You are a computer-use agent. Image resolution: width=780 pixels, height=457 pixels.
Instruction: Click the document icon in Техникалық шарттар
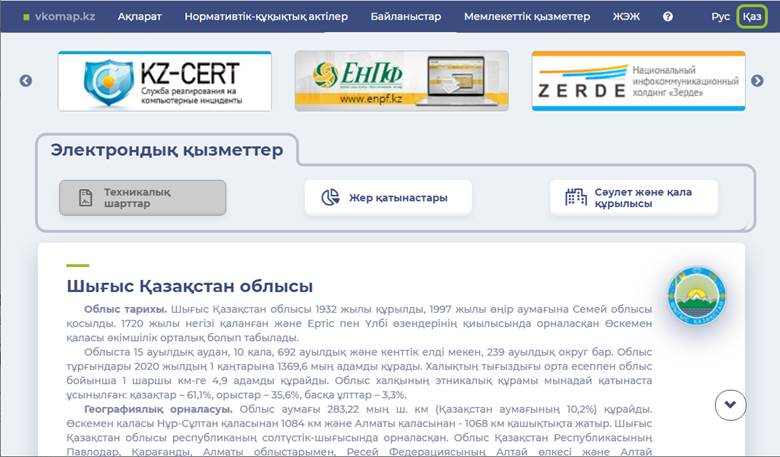86,197
